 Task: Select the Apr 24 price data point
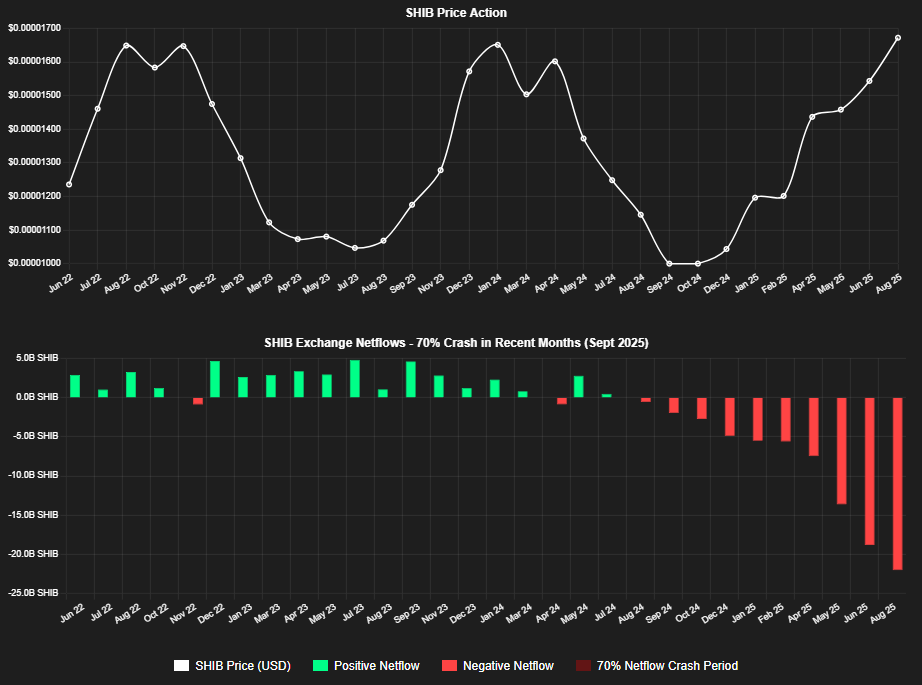555,61
